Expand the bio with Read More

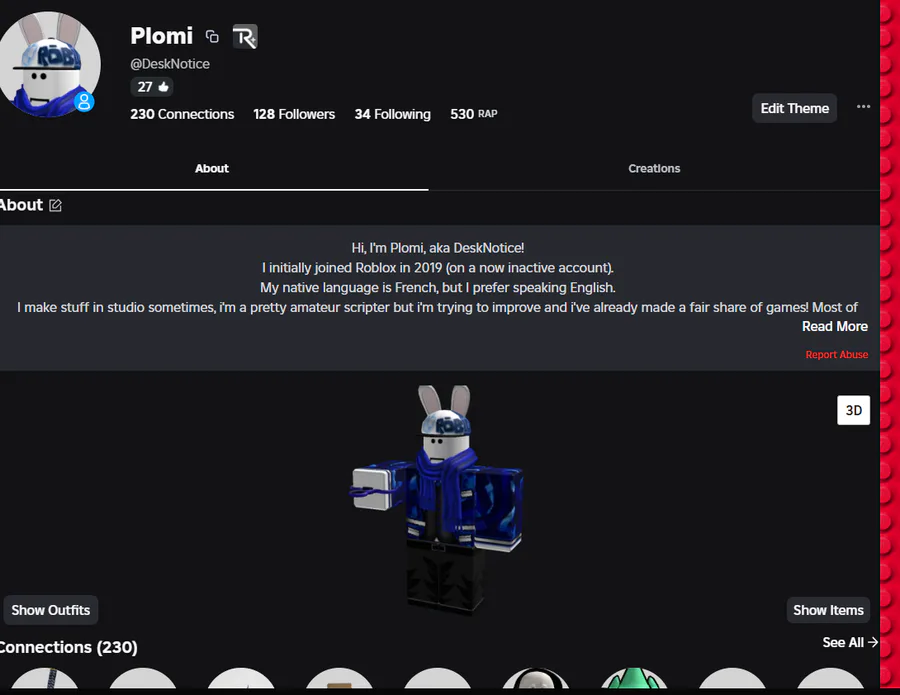click(x=835, y=326)
